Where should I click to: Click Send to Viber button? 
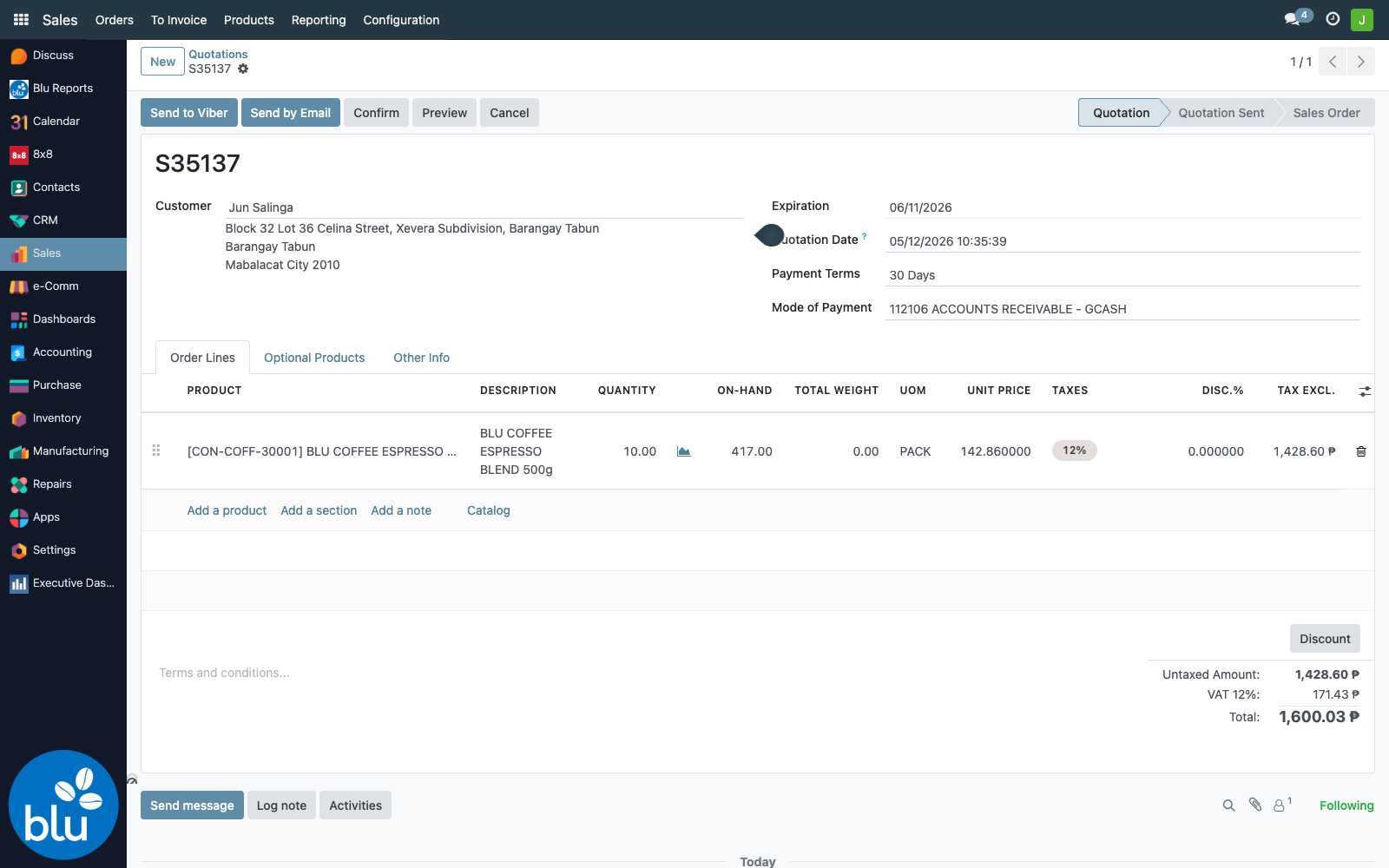pyautogui.click(x=189, y=113)
